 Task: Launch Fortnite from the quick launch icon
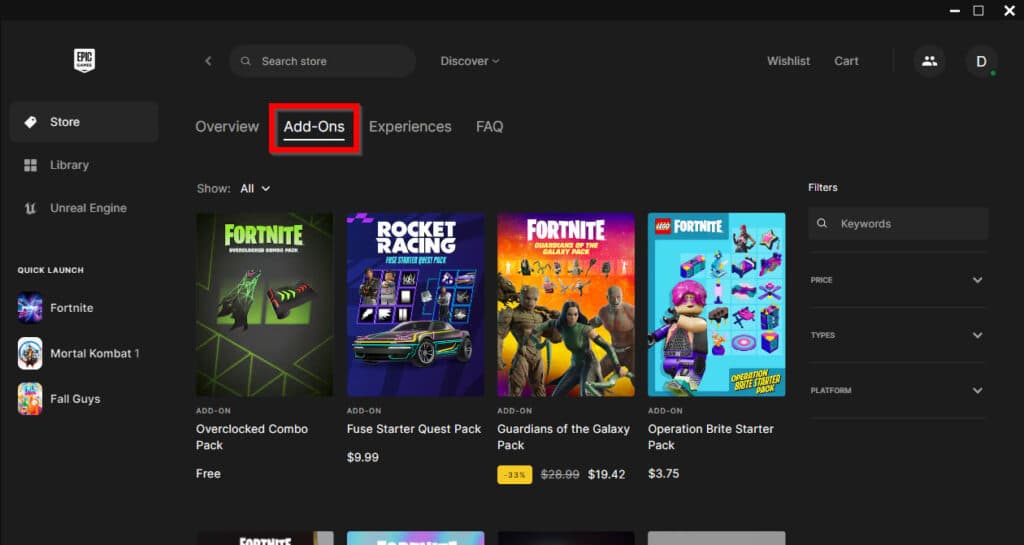coord(30,308)
